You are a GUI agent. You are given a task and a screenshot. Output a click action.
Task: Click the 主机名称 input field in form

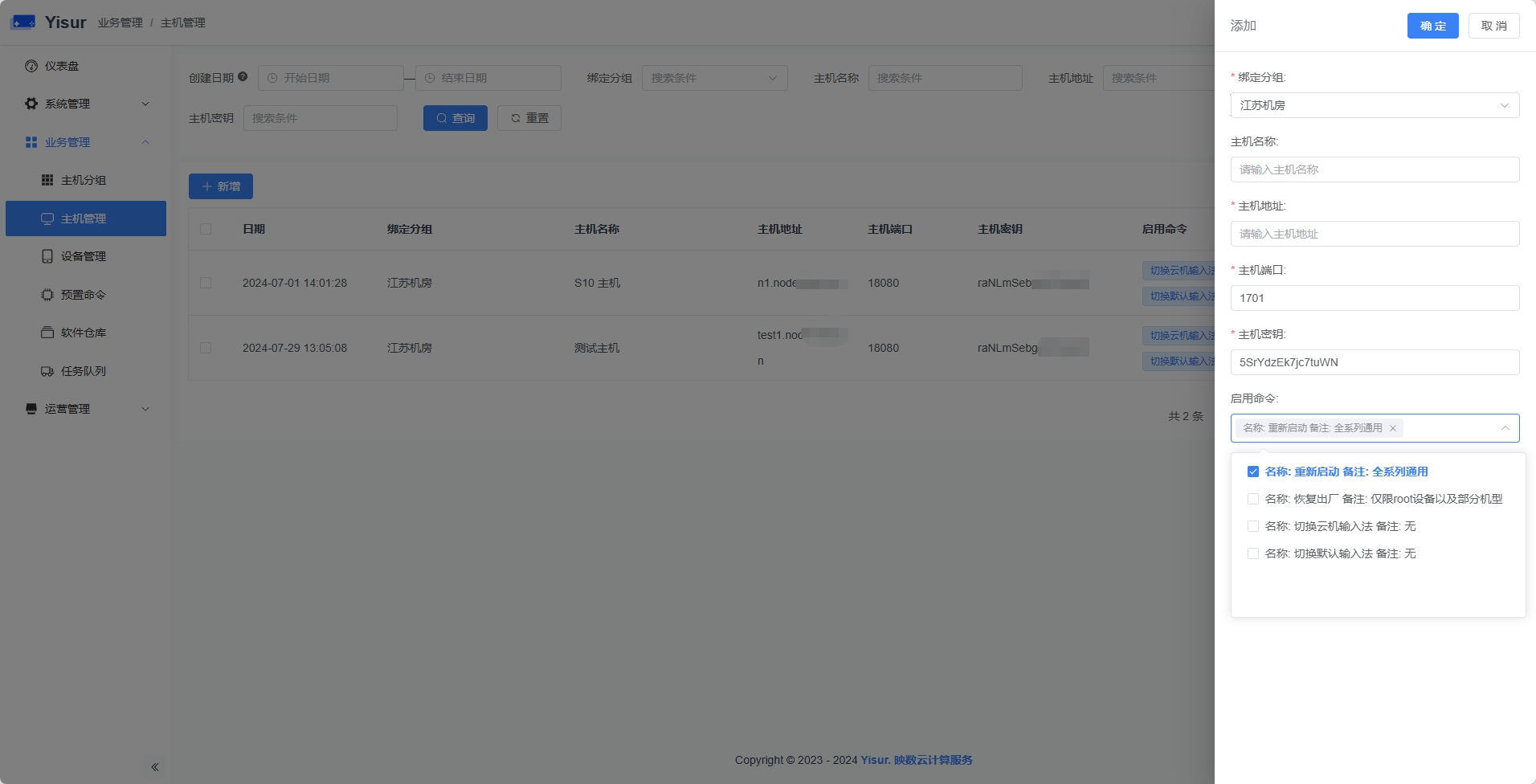(x=1374, y=169)
